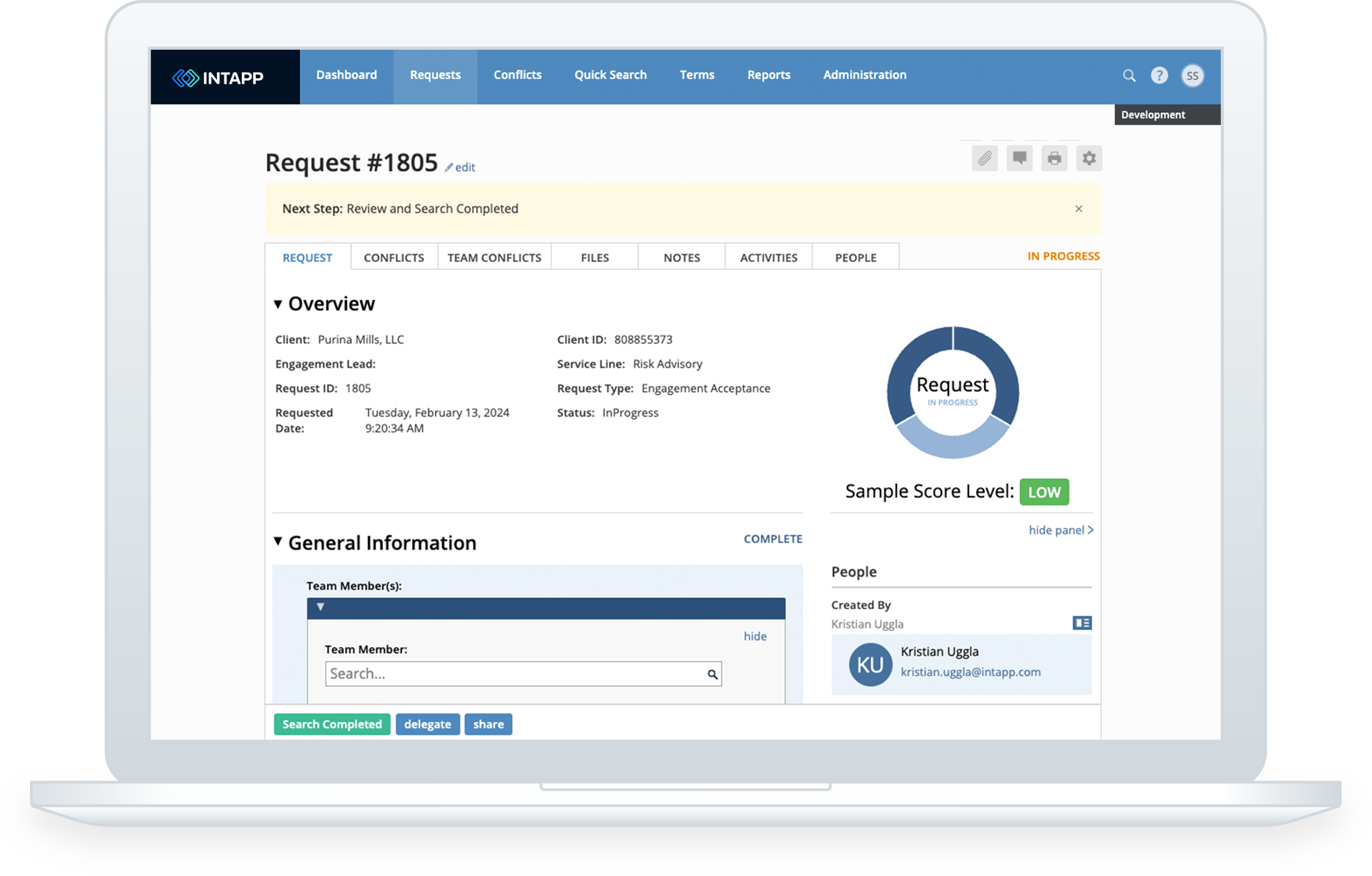Switch to the Team Conflicts tab

tap(494, 257)
